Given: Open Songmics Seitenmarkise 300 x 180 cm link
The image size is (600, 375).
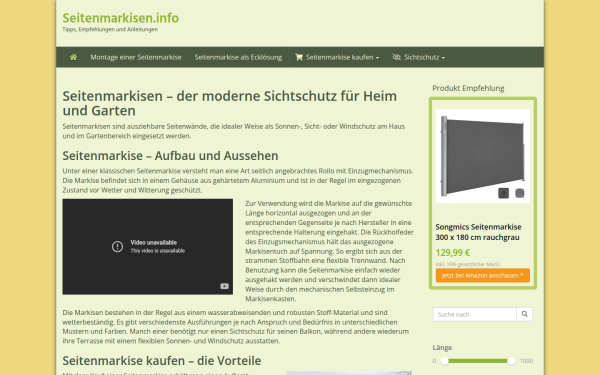Looking at the screenshot, I should (478, 232).
